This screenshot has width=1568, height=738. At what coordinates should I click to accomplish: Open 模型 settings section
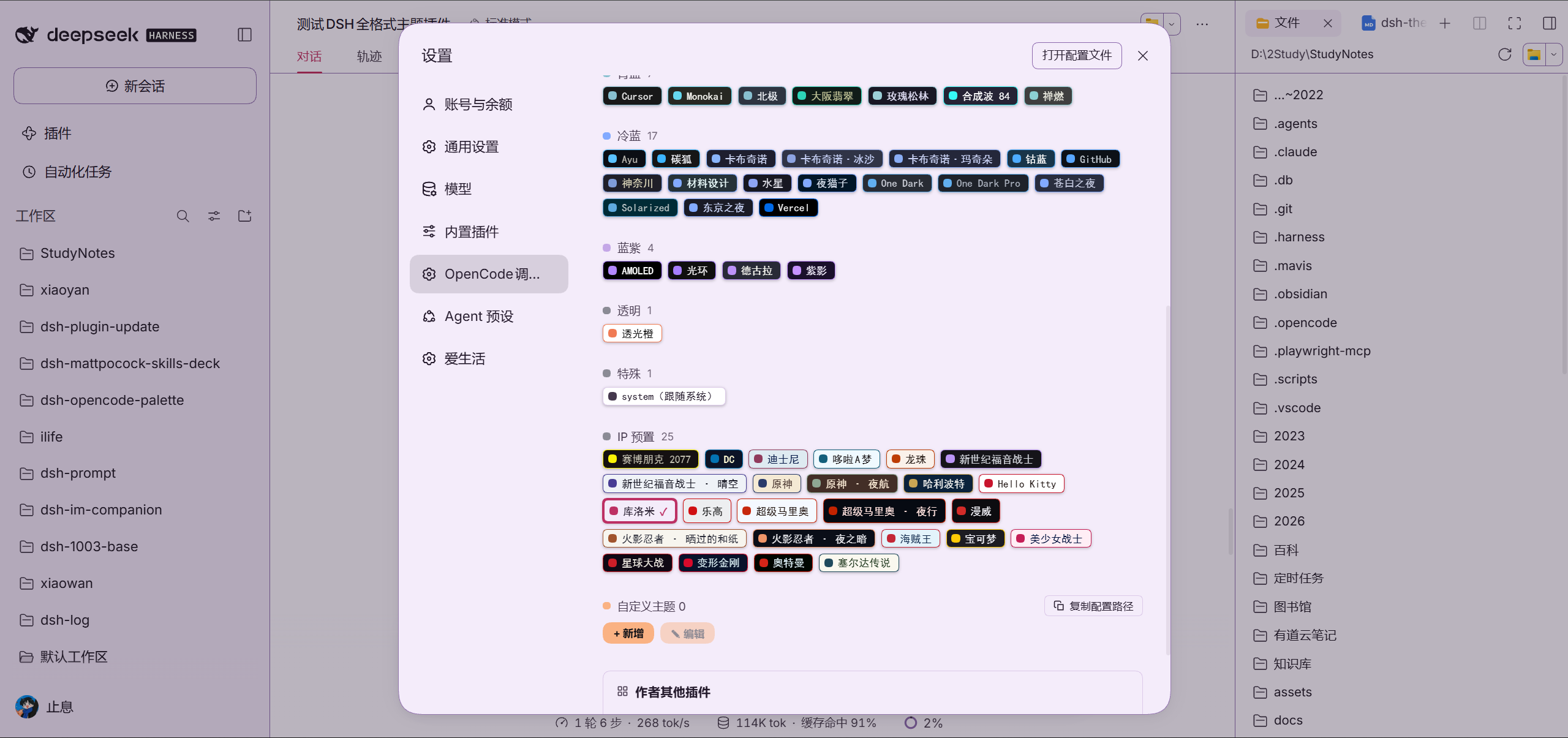click(489, 189)
